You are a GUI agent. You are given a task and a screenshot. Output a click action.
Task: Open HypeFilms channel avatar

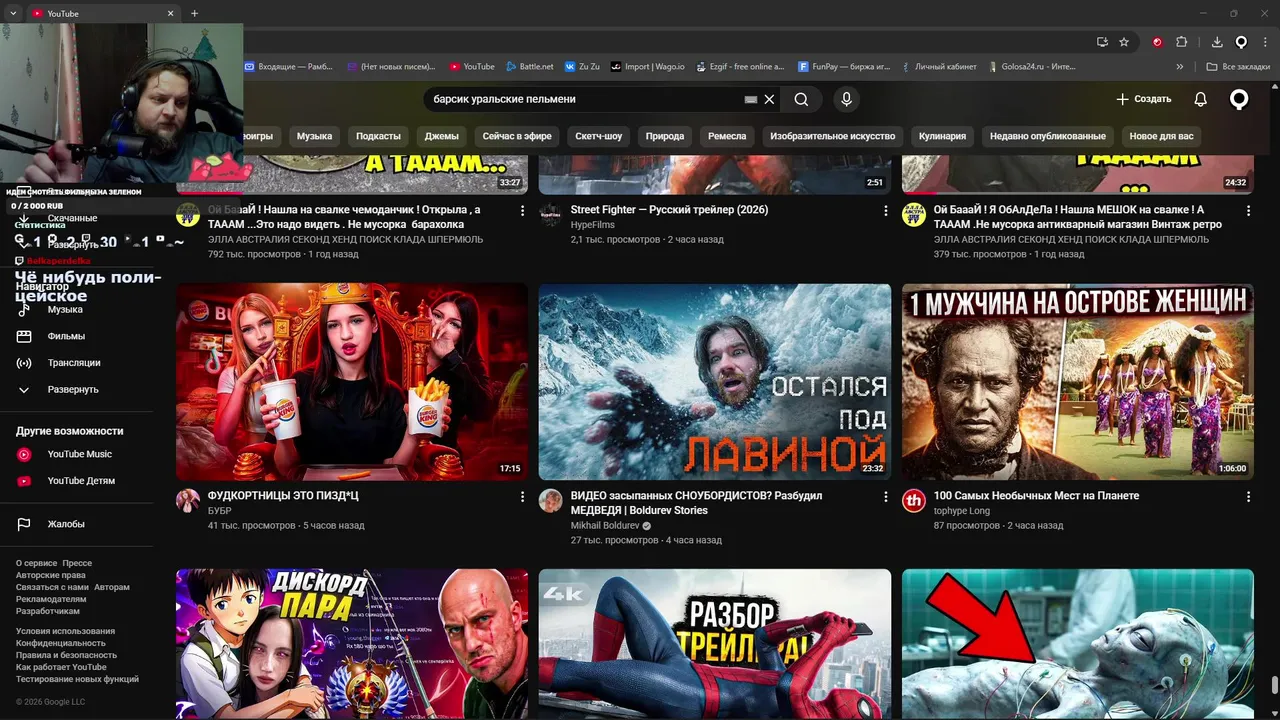(551, 215)
